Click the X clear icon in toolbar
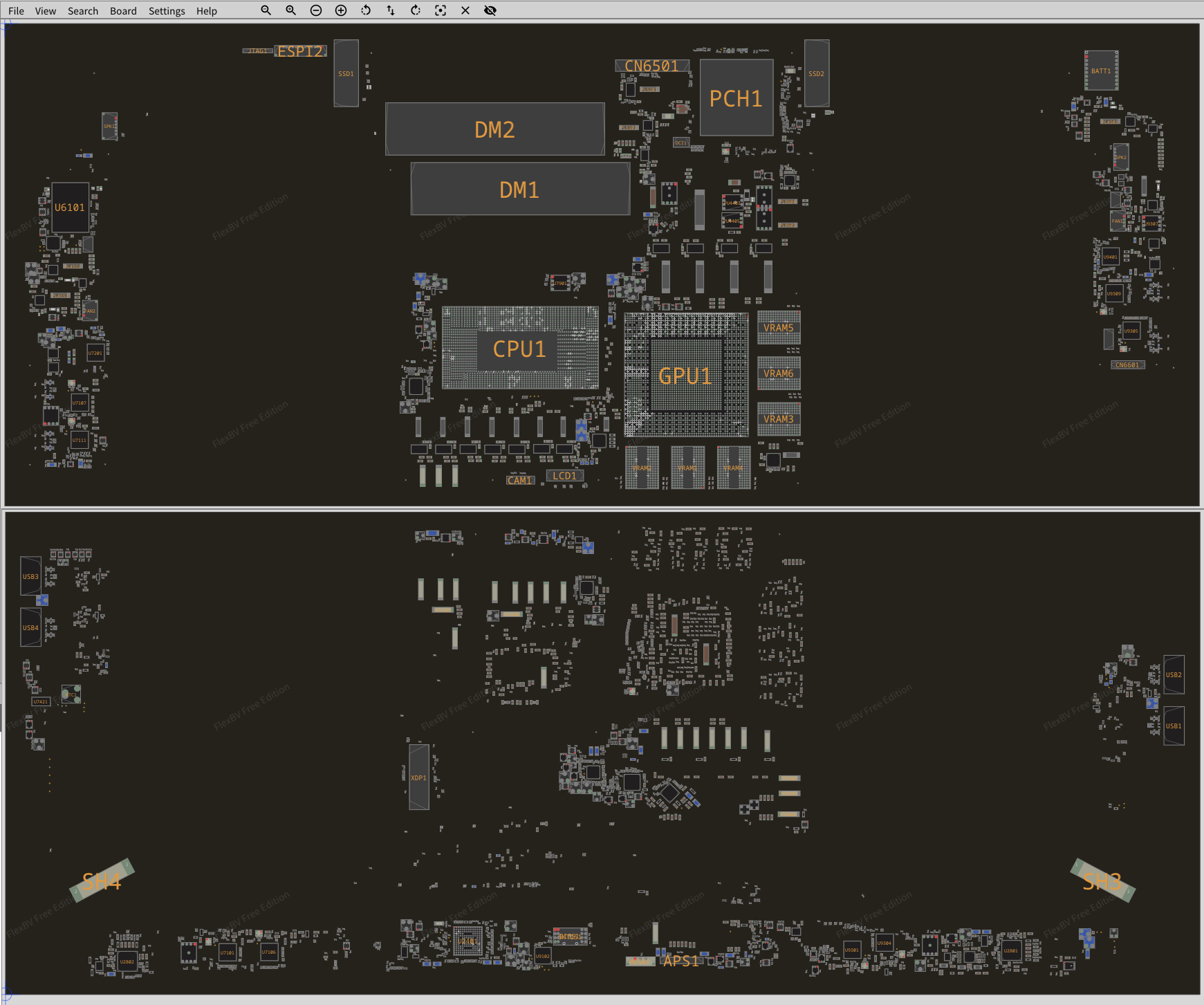This screenshot has width=1204, height=1005. coord(465,10)
